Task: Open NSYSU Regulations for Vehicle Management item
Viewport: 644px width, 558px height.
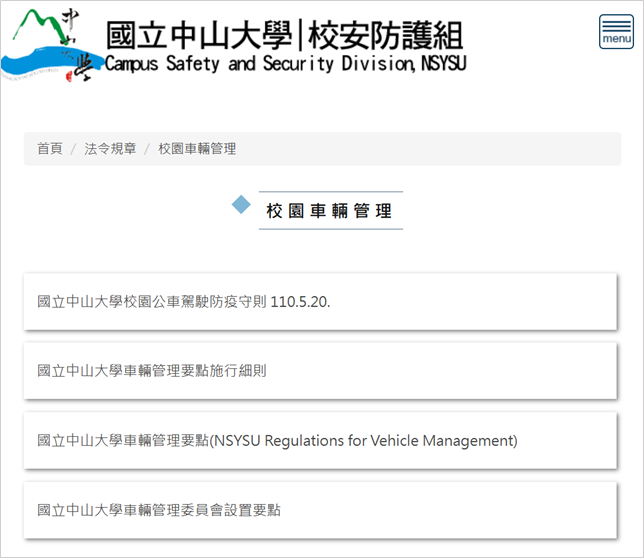Action: pyautogui.click(x=277, y=441)
